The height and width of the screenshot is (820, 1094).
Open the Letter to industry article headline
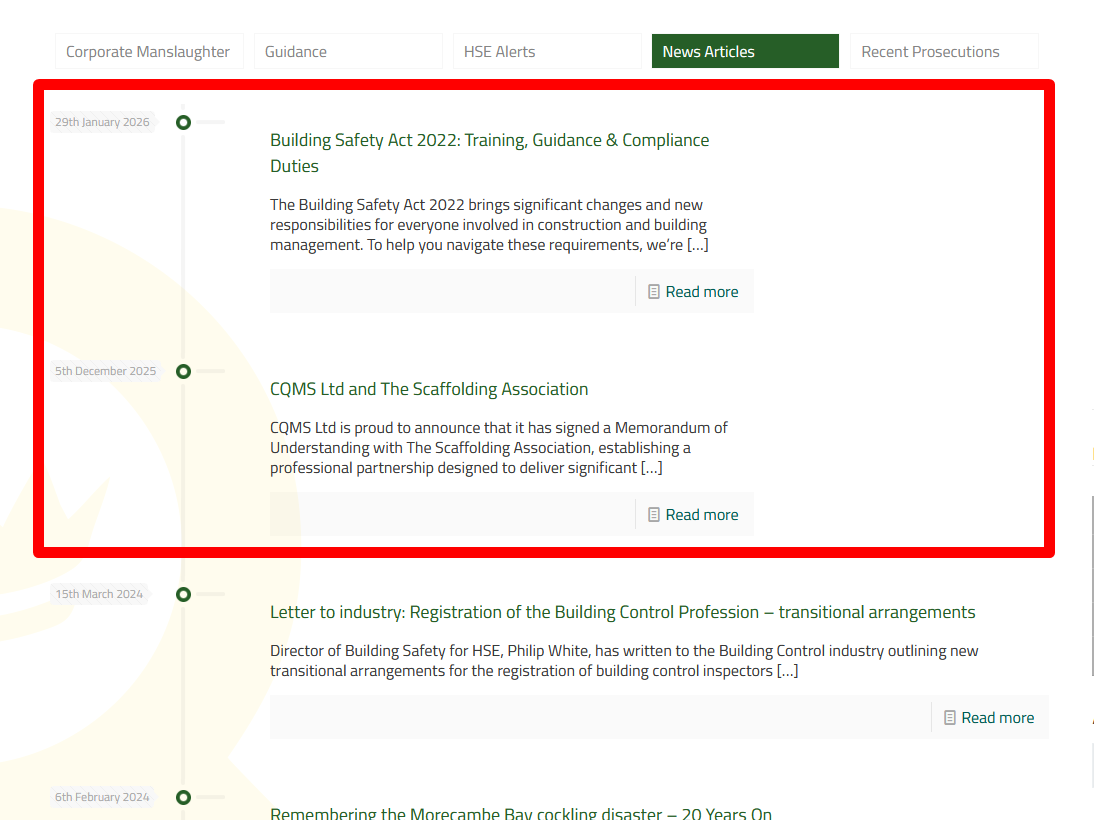(x=622, y=612)
